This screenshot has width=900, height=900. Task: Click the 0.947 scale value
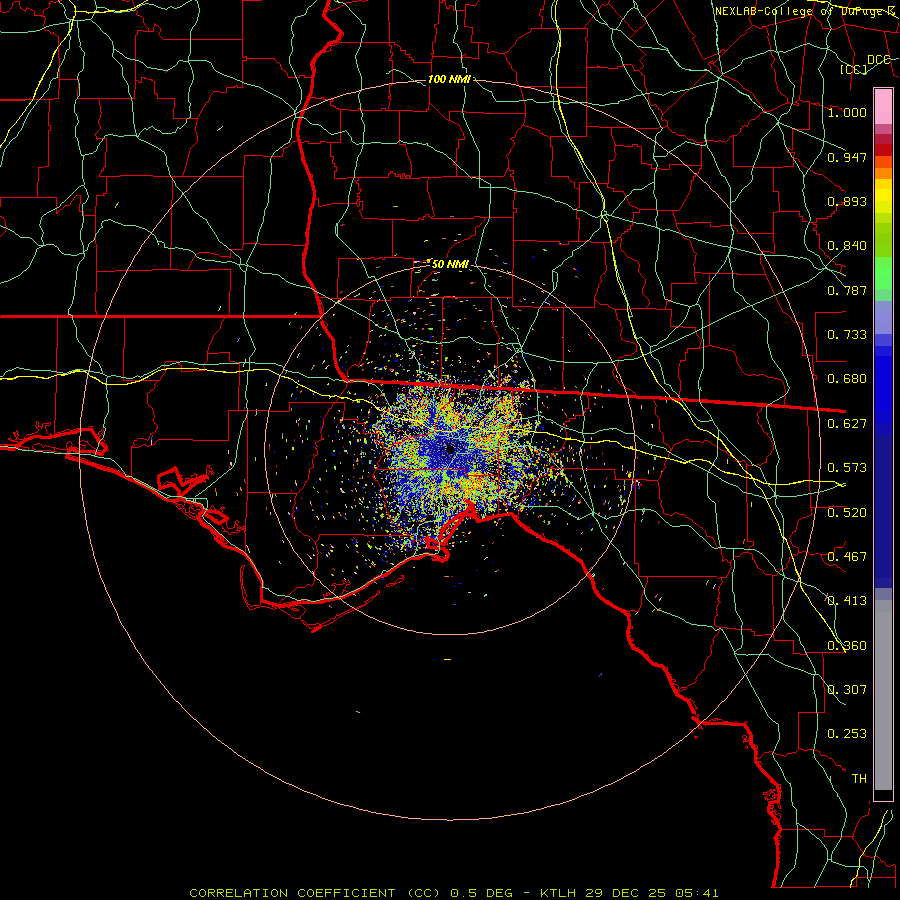click(x=847, y=157)
